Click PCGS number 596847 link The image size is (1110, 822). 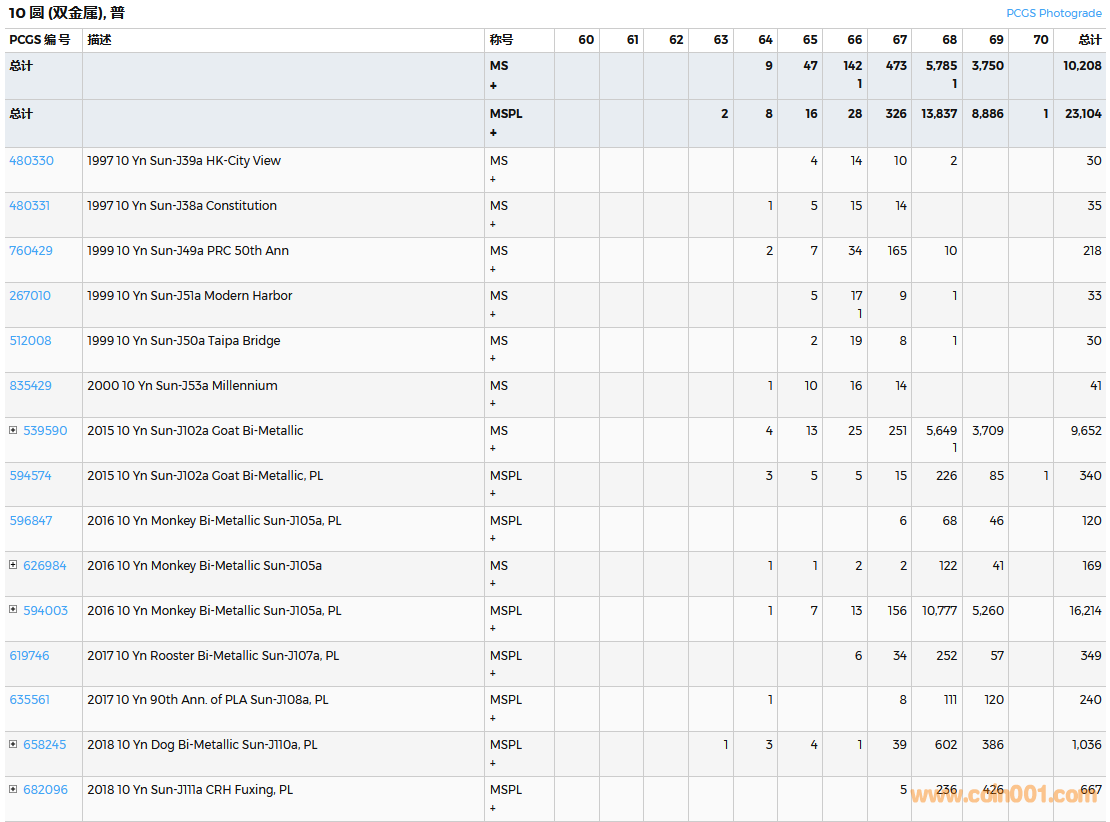coord(31,521)
